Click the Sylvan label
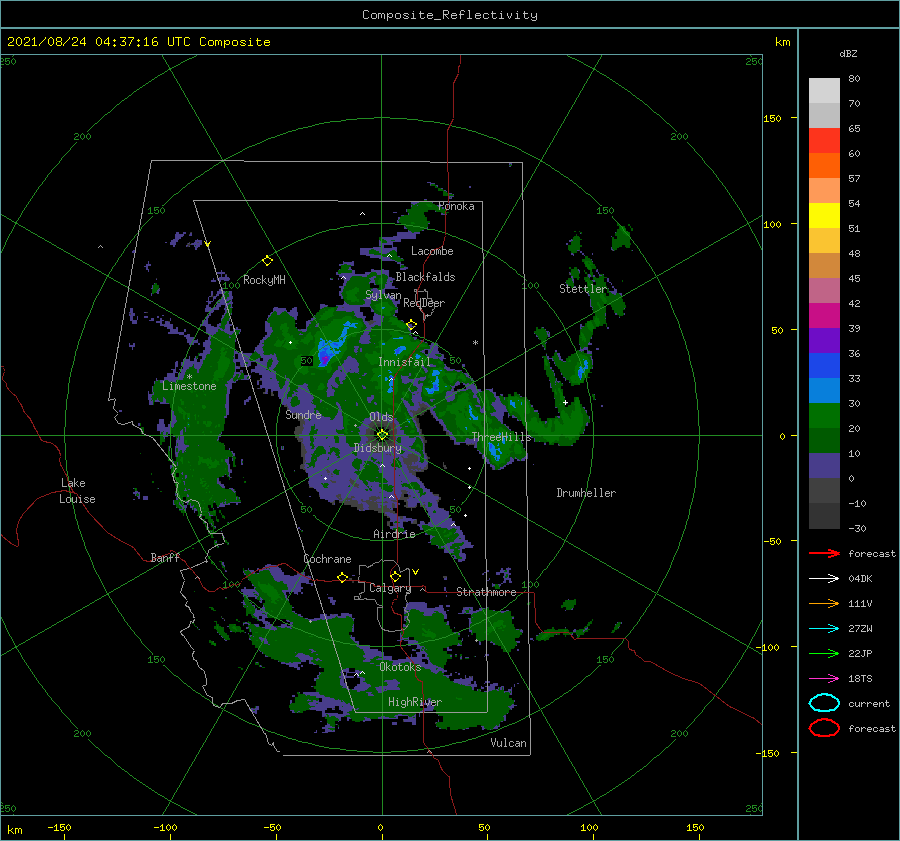Viewport: 900px width, 841px height. click(x=383, y=296)
